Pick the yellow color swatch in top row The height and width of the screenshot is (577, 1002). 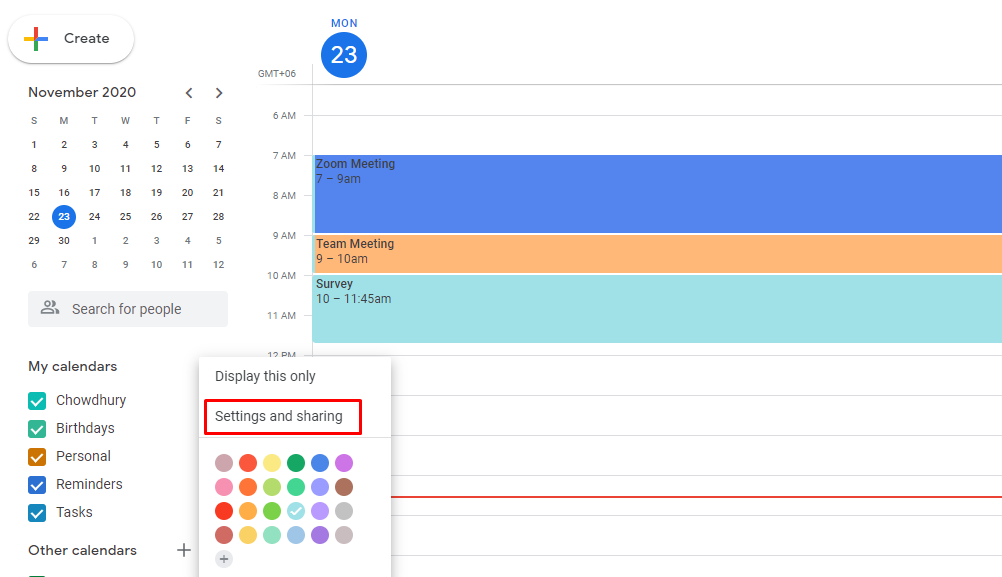272,463
